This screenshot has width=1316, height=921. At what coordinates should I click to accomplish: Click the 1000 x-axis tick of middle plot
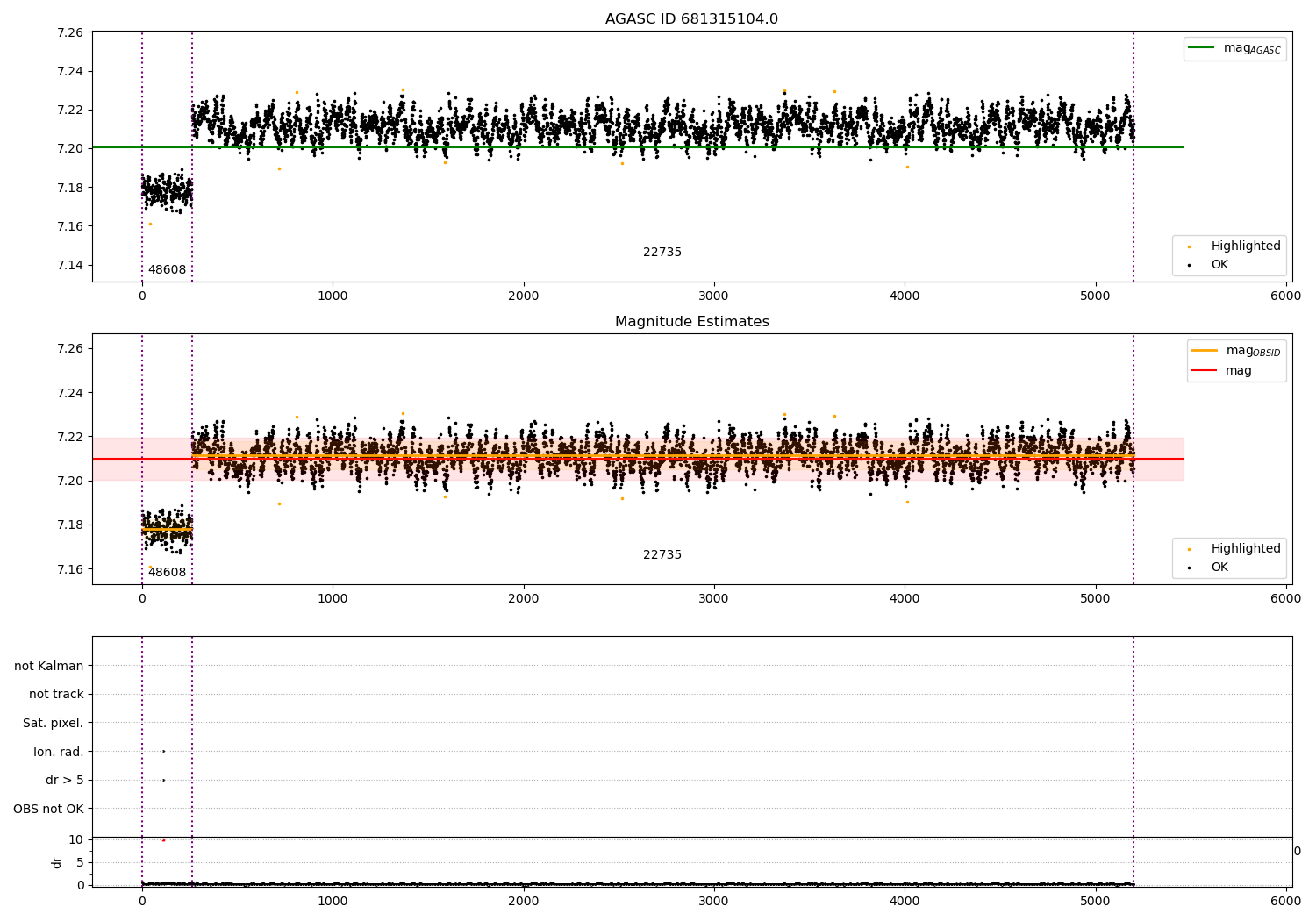pyautogui.click(x=333, y=599)
